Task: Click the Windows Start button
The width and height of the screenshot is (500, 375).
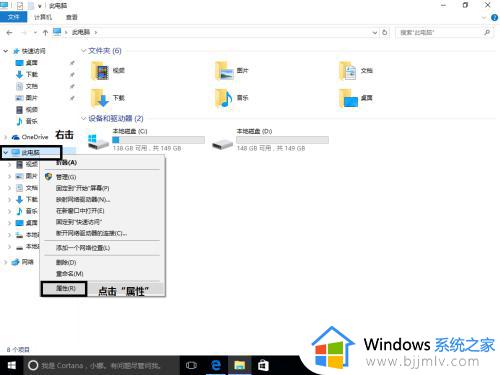Action: point(12,366)
